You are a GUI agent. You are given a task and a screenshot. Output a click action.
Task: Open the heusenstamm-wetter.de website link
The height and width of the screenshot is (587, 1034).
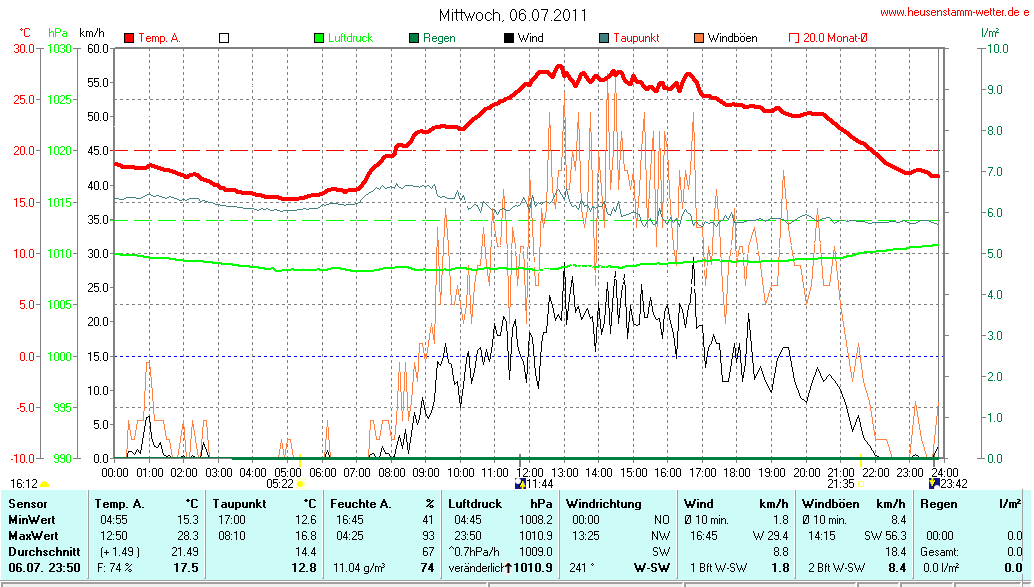click(954, 12)
